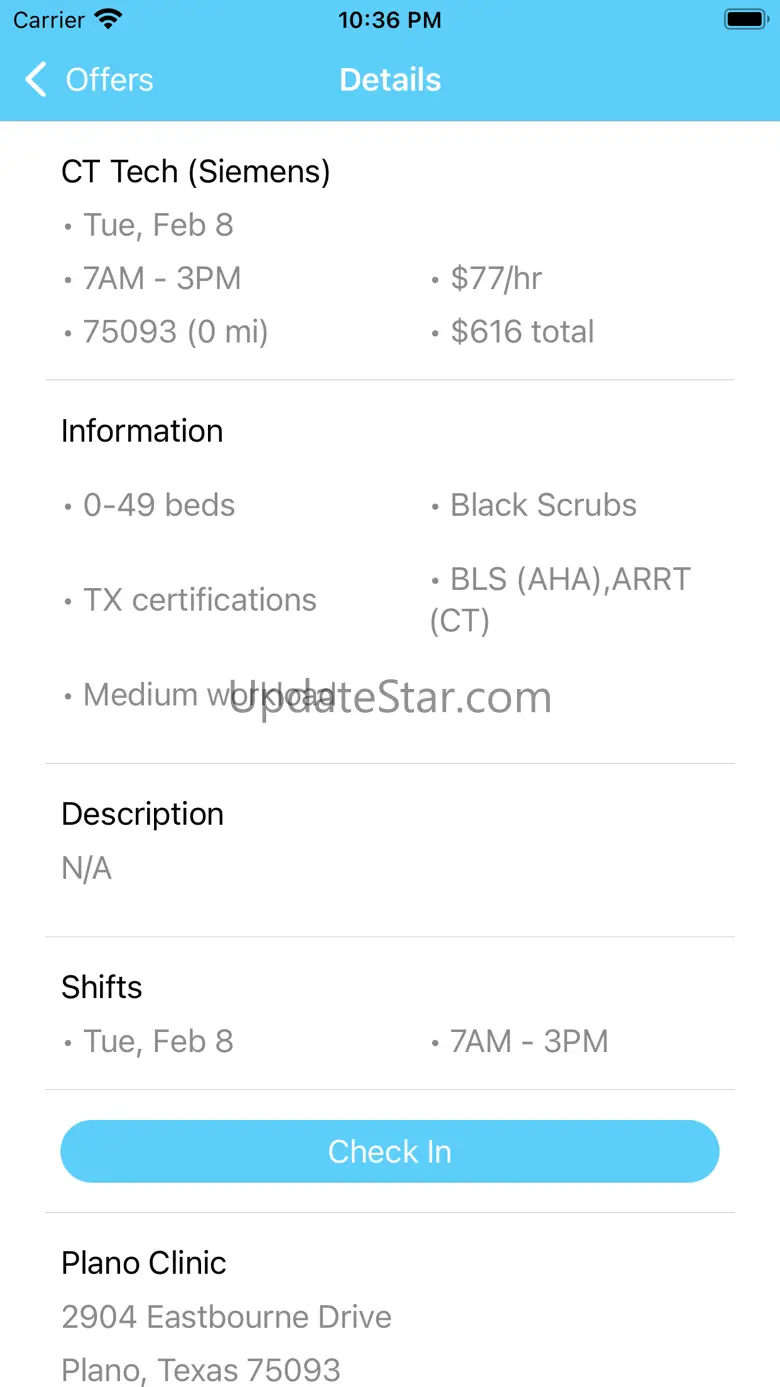Tap the Black Scrubs requirement
780x1387 pixels.
tap(543, 505)
